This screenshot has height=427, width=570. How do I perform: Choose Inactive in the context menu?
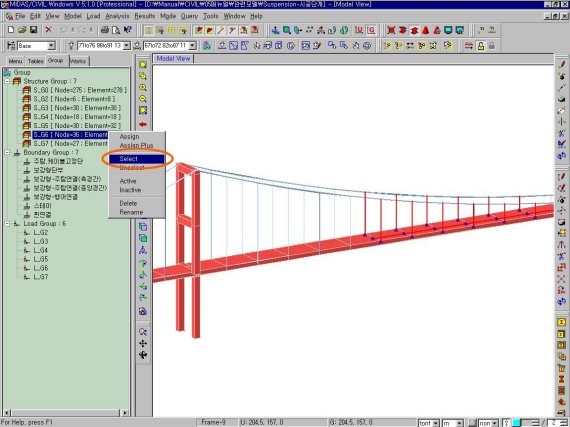(137, 190)
